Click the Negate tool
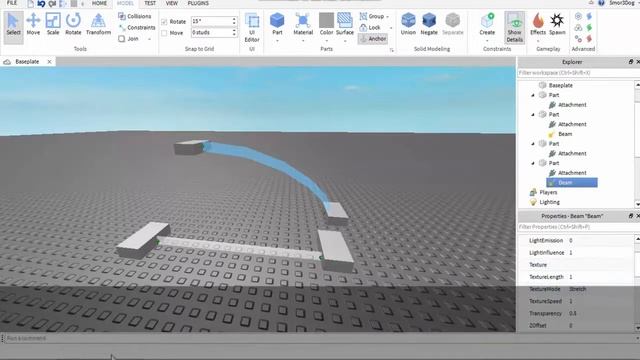The height and width of the screenshot is (360, 640). 429,24
